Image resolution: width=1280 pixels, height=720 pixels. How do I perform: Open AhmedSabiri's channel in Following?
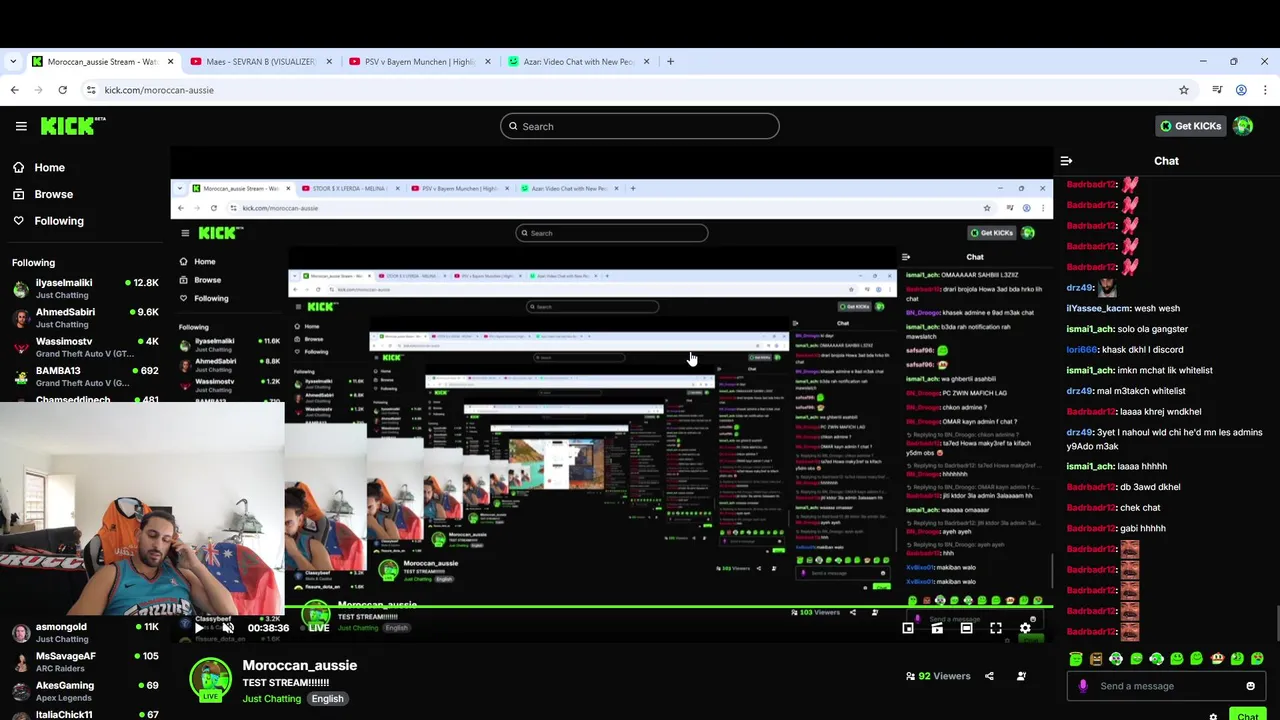click(x=85, y=318)
